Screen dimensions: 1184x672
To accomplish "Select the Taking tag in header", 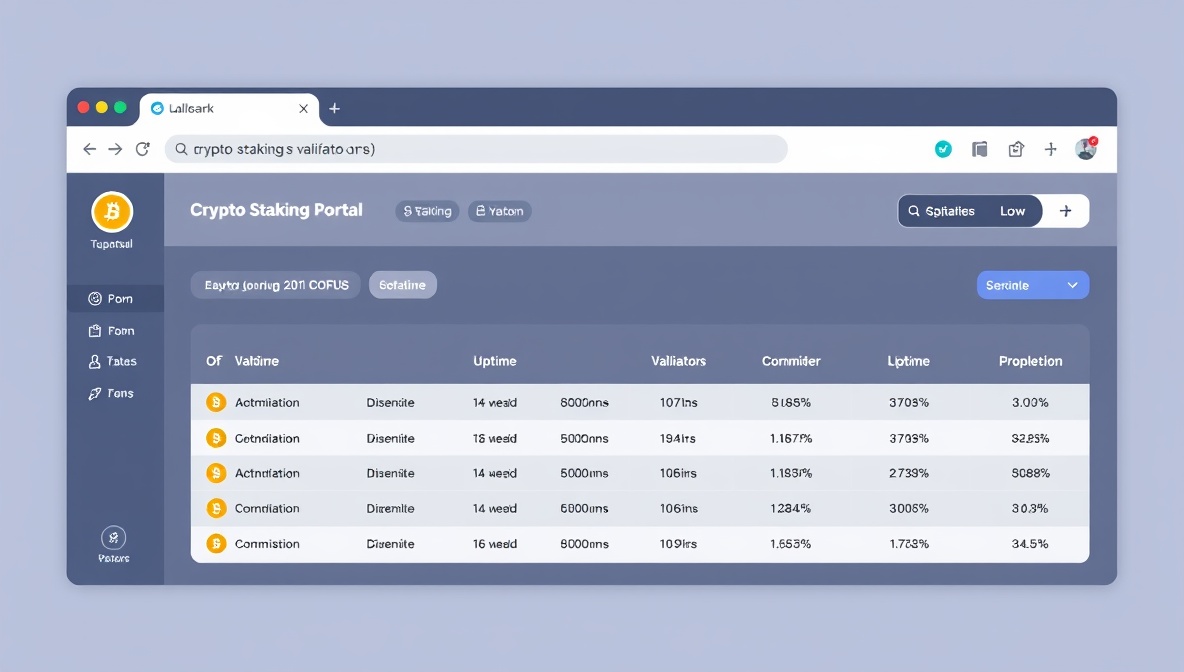I will point(427,211).
